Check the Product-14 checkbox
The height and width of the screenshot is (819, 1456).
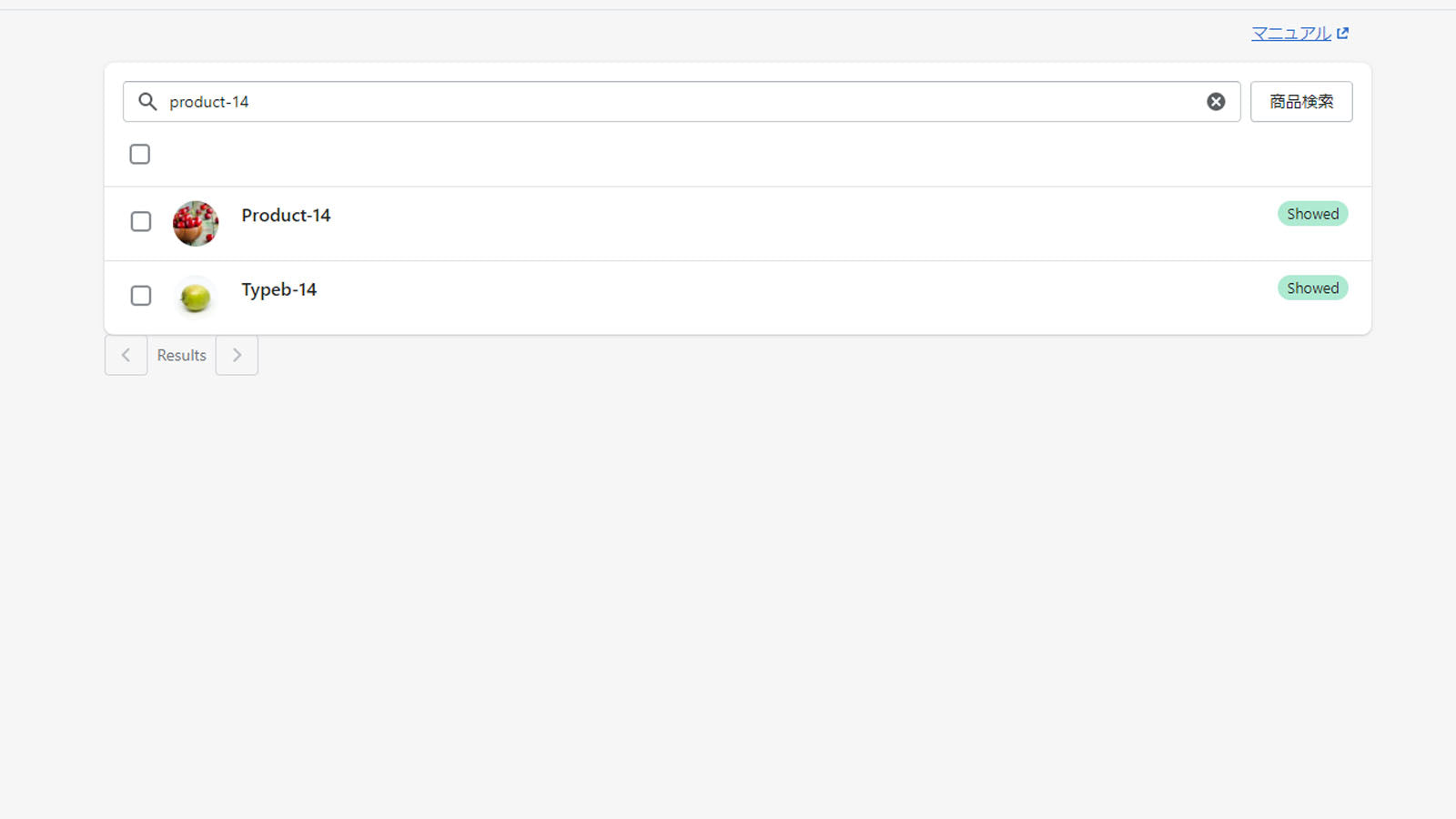pos(141,222)
